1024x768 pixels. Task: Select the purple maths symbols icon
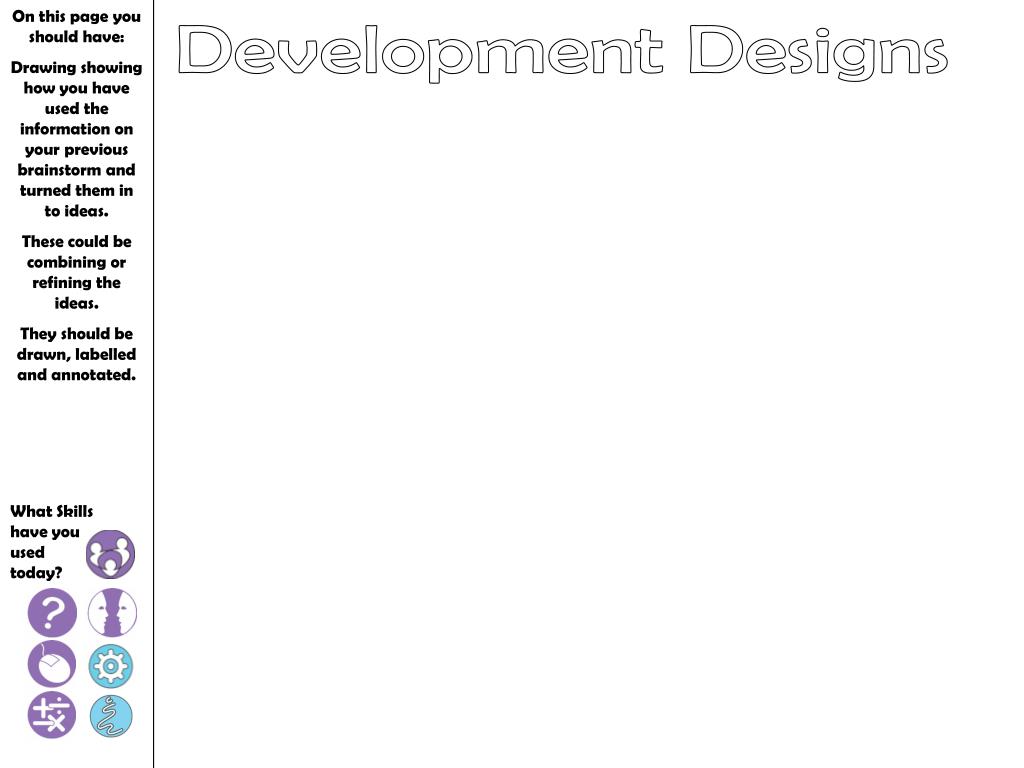pos(52,715)
